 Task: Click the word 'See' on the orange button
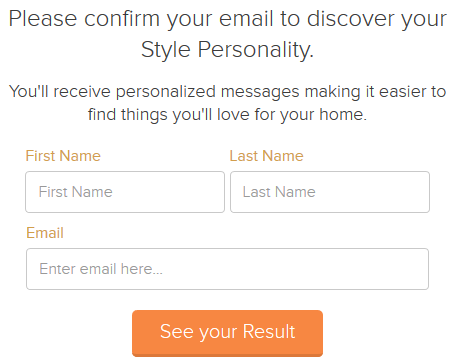[177, 331]
